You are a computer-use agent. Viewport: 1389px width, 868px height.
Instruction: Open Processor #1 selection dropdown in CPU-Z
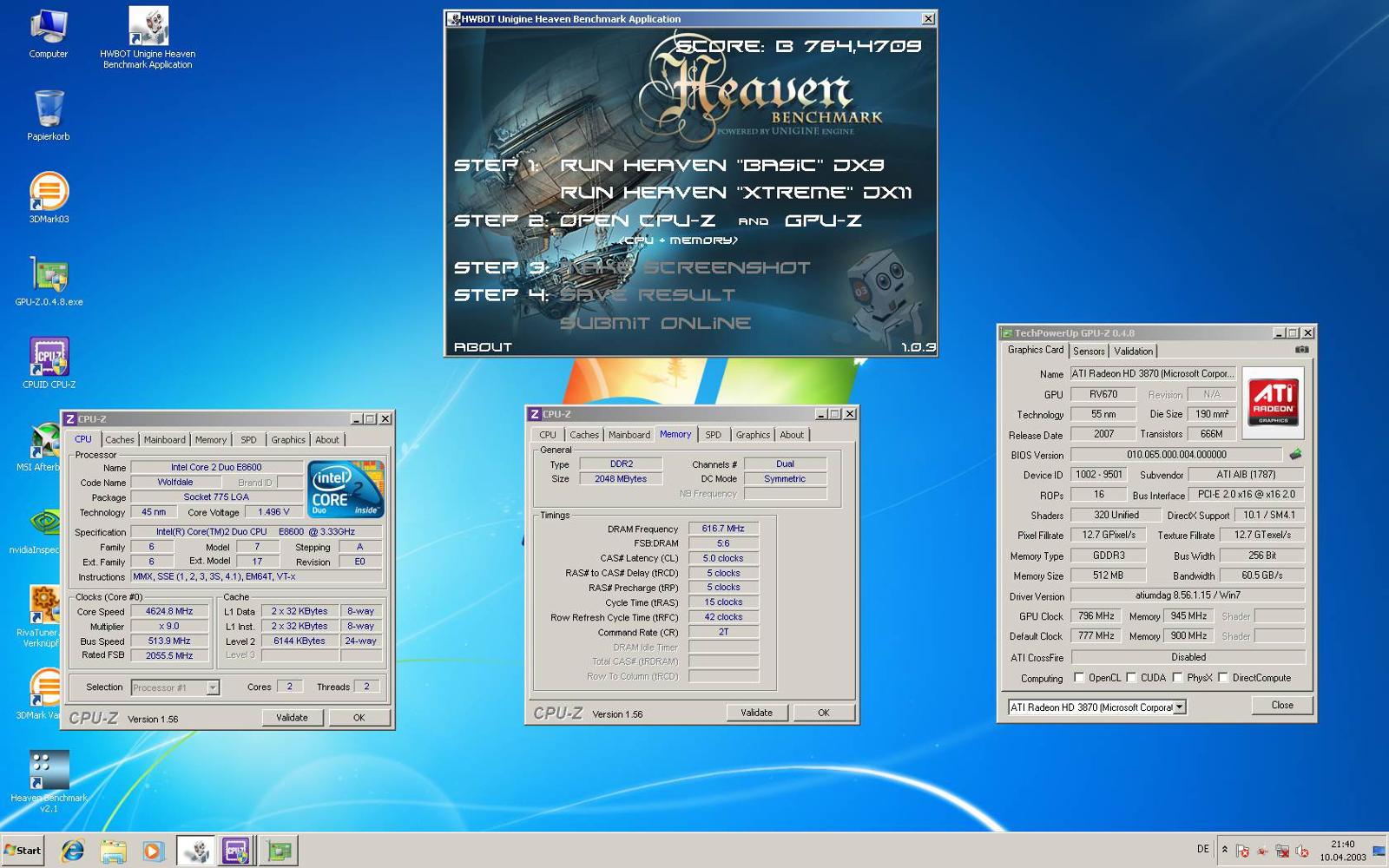[213, 687]
